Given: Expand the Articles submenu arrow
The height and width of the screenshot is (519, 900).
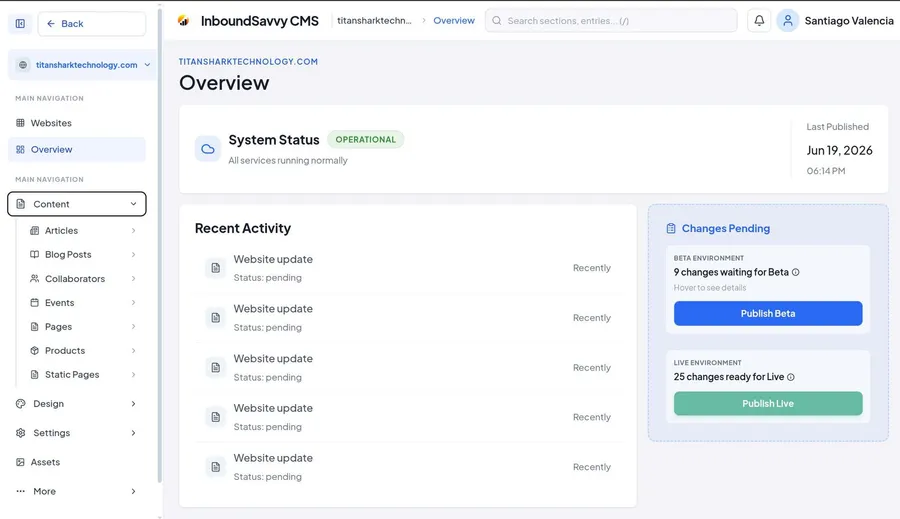Looking at the screenshot, I should [133, 230].
